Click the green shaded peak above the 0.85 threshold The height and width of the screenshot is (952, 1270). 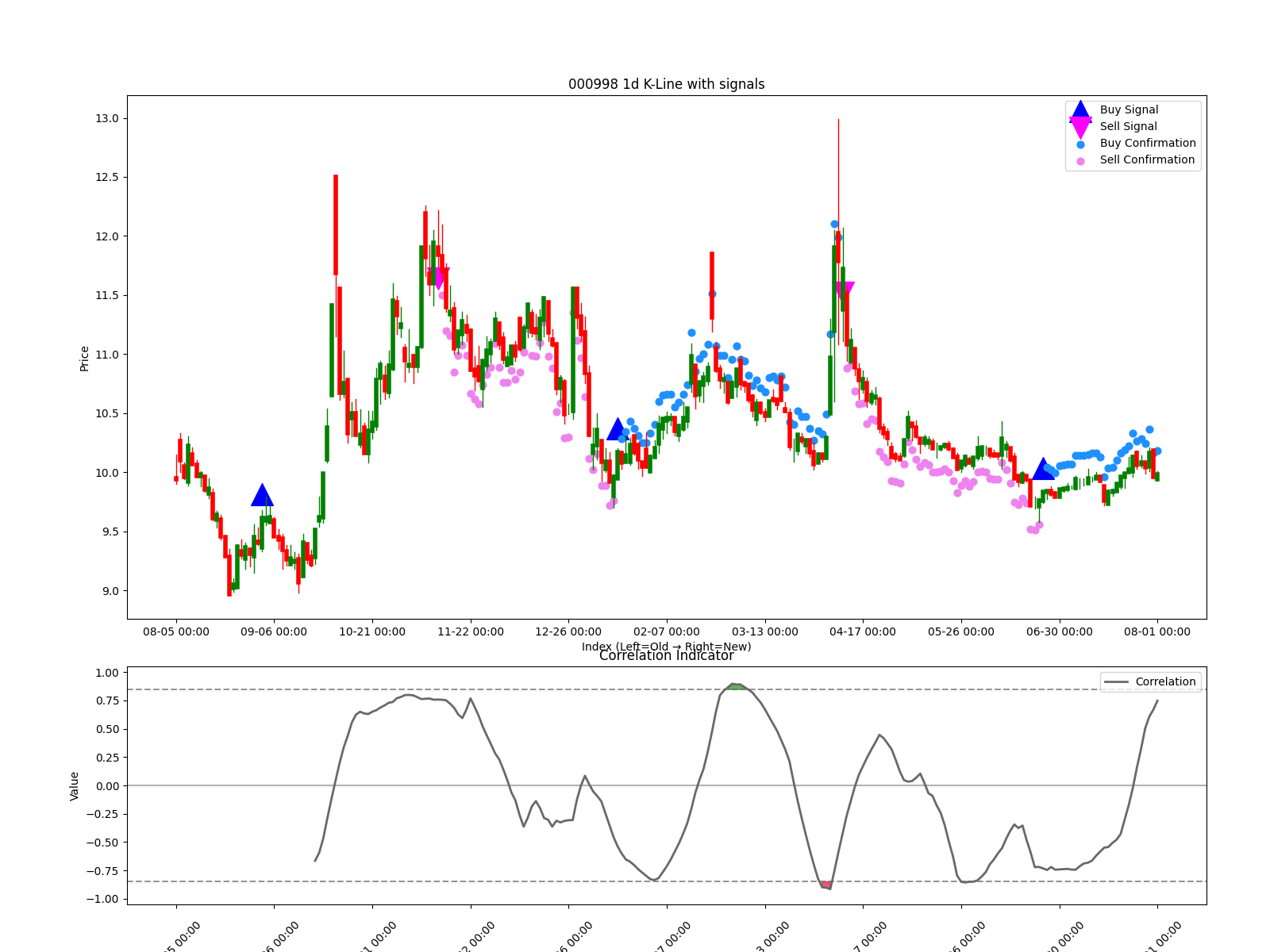click(737, 686)
